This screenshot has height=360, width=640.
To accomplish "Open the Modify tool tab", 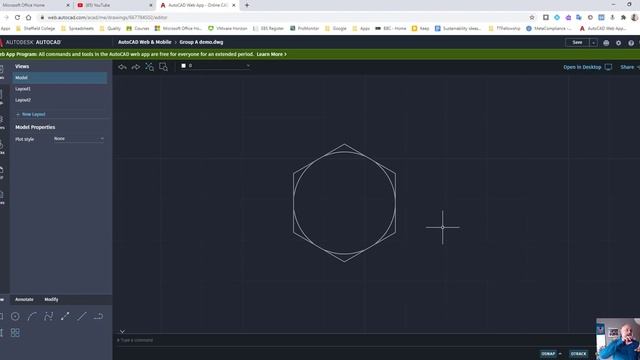I will (51, 300).
